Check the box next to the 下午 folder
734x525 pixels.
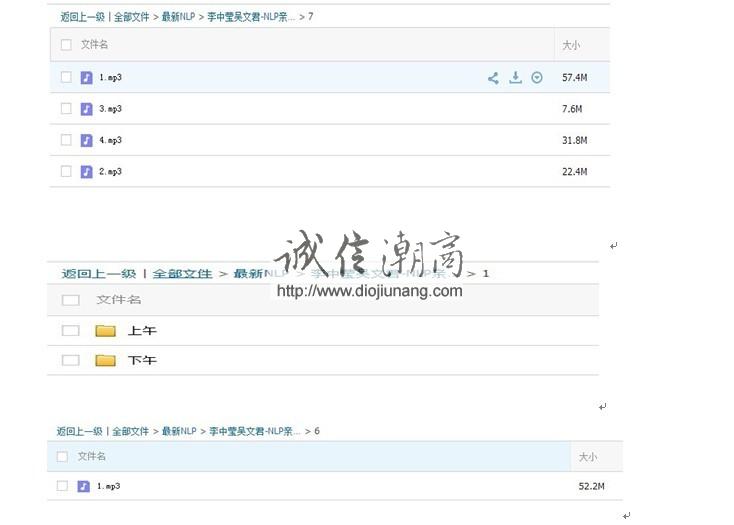[71, 360]
